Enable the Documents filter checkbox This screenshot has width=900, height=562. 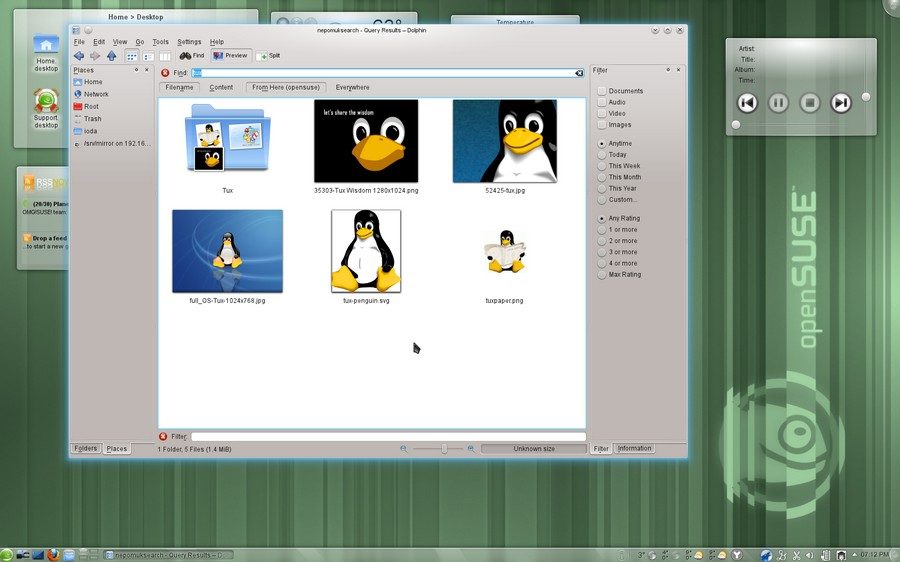point(602,91)
